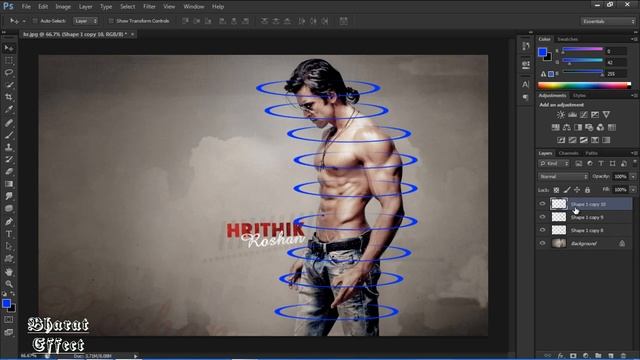Toggle lock all padlock icon

pos(587,190)
